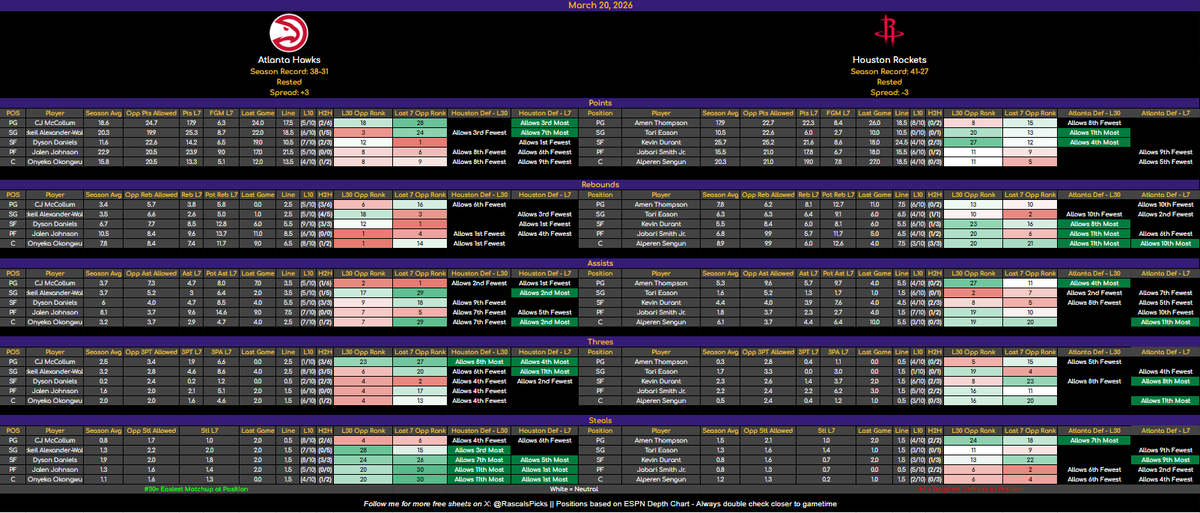Click Opp Stl Allowed header on Hawks side

point(151,430)
